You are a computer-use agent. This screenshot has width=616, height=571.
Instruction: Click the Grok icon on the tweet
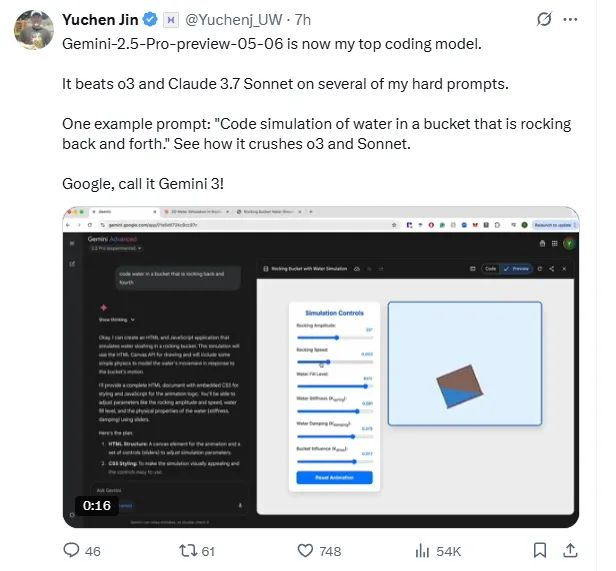coord(545,20)
